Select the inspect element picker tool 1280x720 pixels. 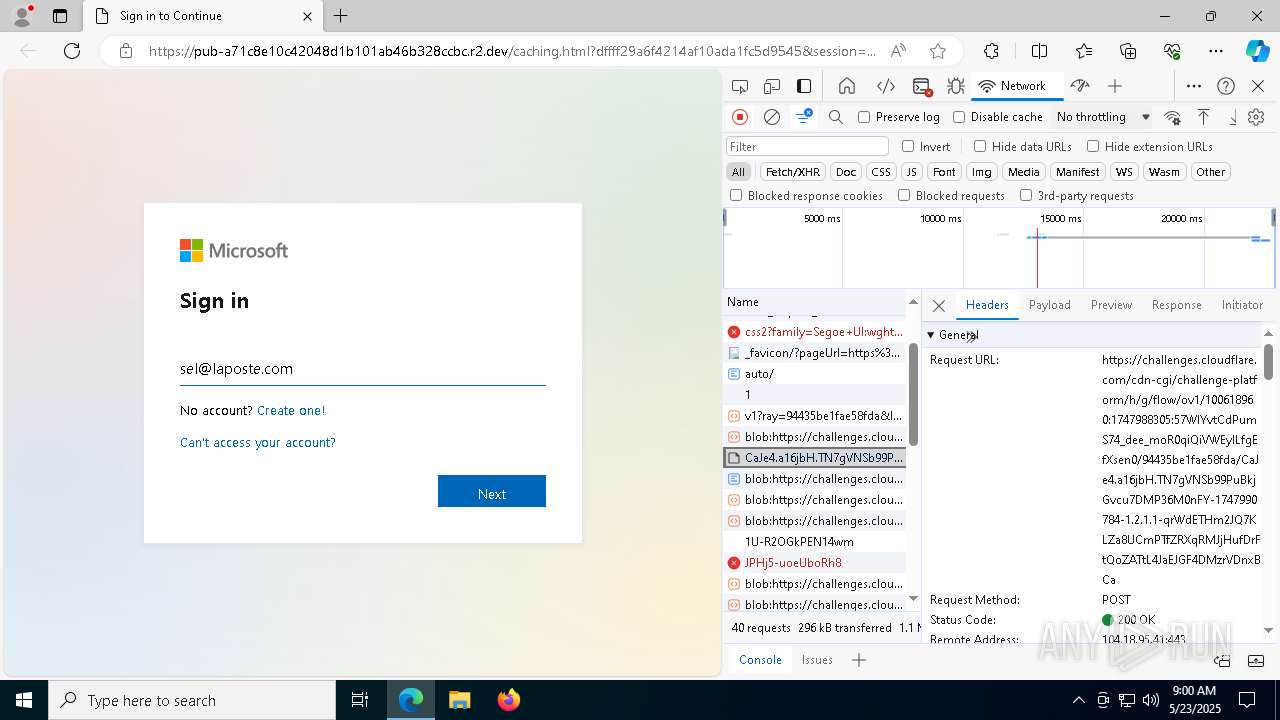(740, 86)
